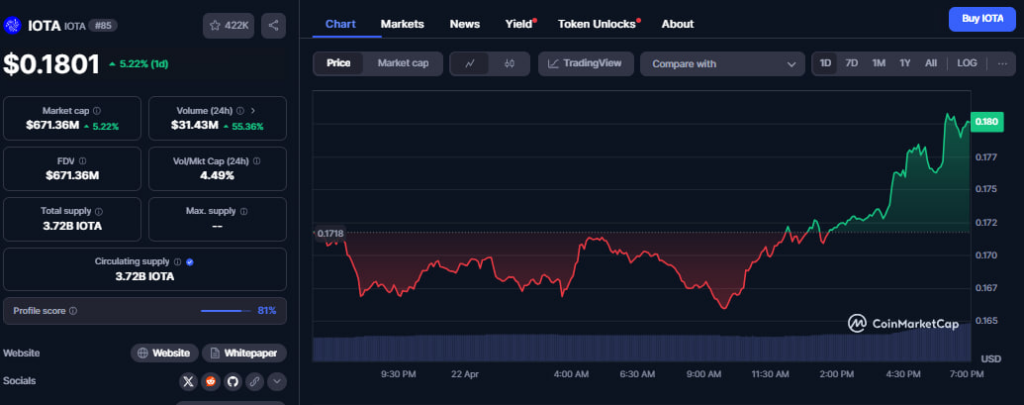Open the Compare with dropdown
The image size is (1024, 405).
coord(722,64)
